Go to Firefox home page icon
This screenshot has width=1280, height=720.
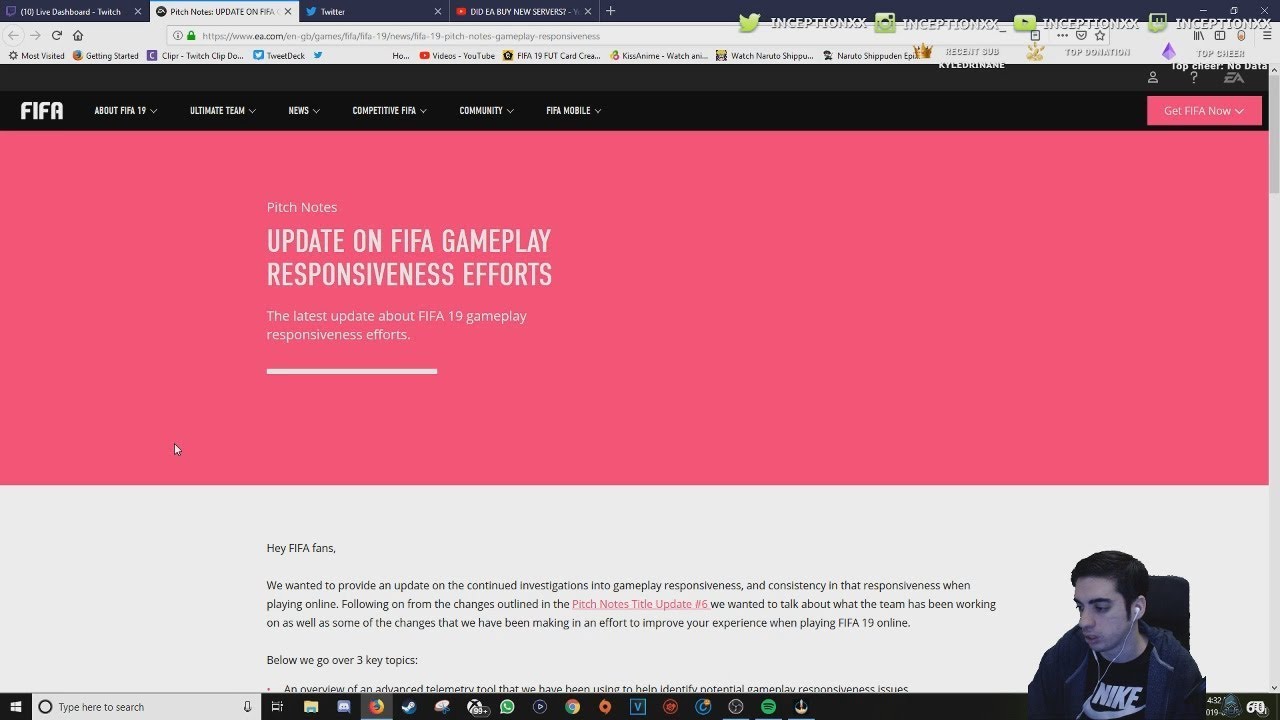click(x=78, y=35)
